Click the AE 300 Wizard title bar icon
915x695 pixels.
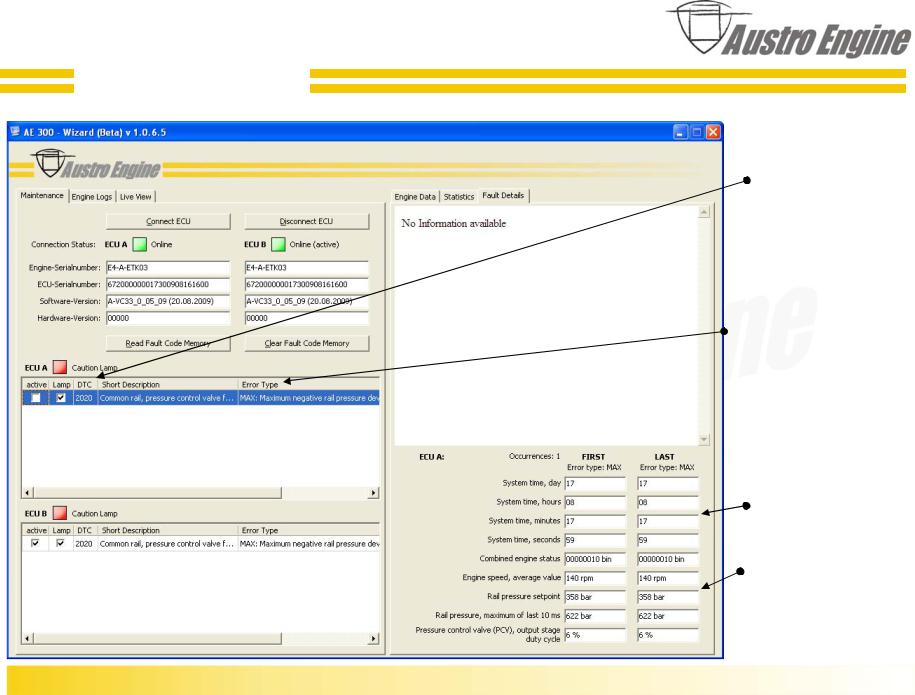tap(15, 132)
